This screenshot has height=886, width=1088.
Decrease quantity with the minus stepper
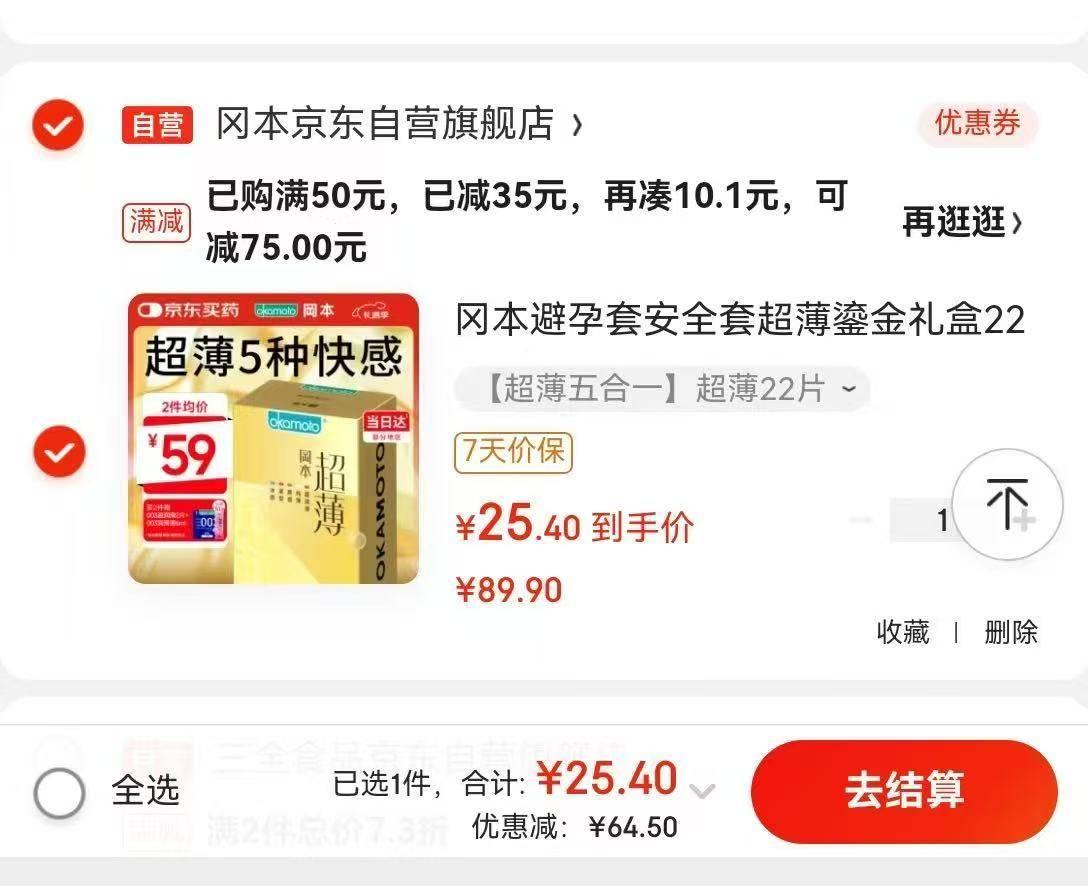[x=861, y=520]
